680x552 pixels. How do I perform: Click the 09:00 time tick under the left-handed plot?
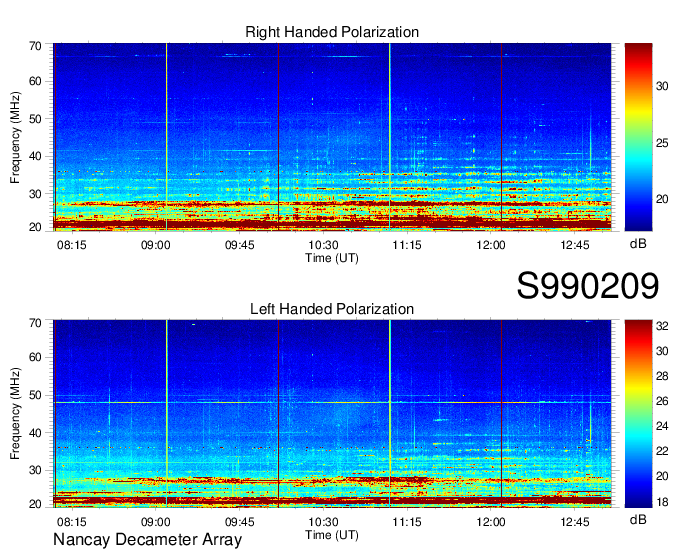click(155, 522)
